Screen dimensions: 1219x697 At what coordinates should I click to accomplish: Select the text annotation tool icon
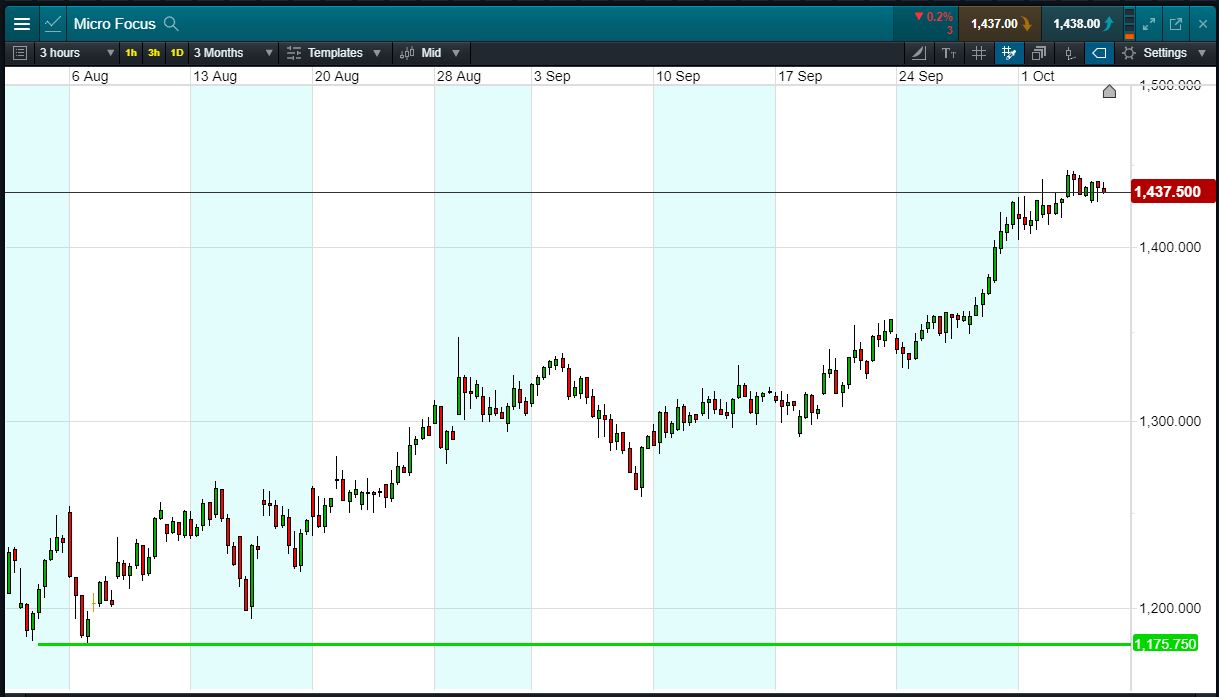[x=949, y=53]
